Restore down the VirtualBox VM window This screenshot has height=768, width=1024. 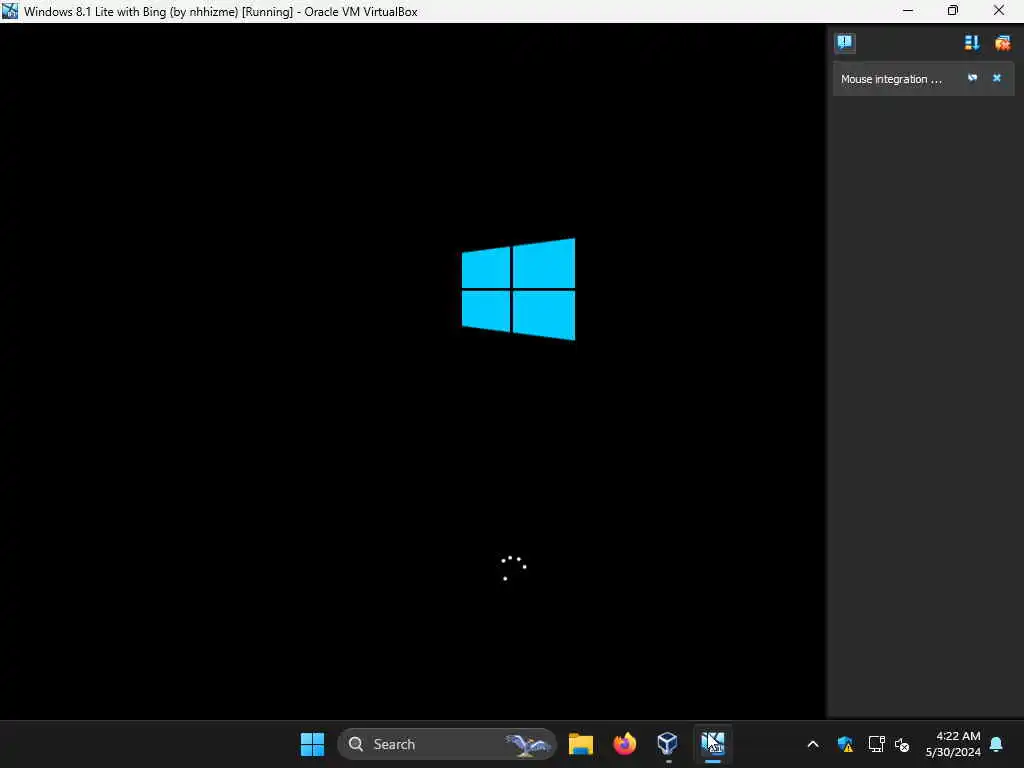tap(953, 10)
